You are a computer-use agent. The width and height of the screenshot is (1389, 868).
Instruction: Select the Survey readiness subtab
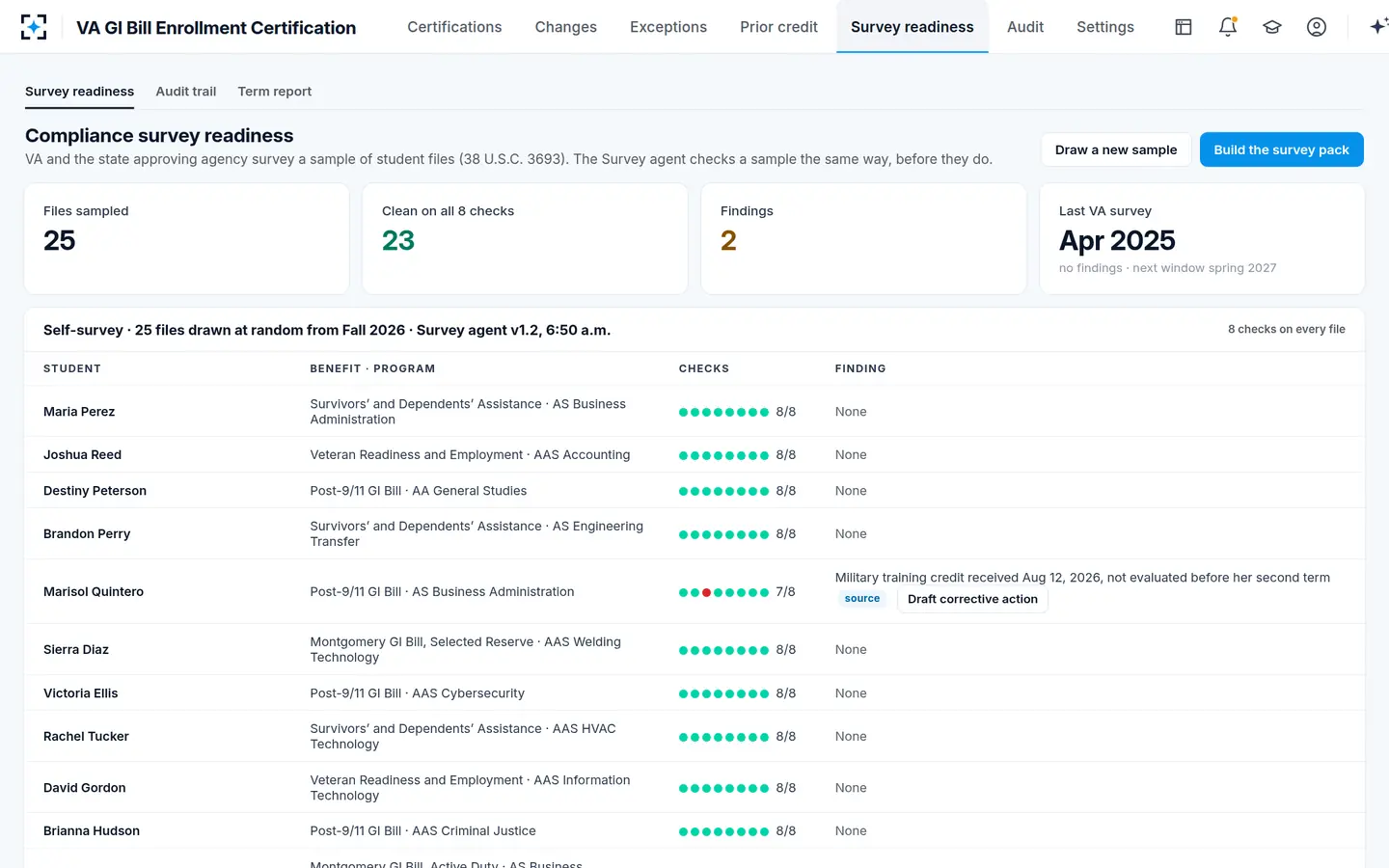point(79,92)
